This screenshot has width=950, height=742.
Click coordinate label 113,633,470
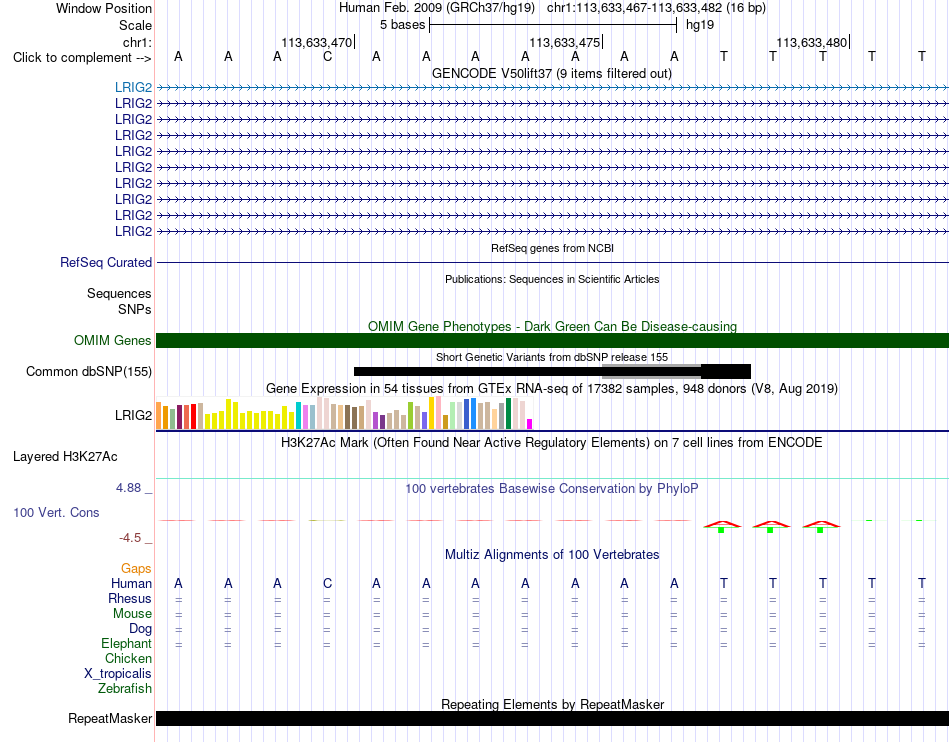tap(316, 42)
